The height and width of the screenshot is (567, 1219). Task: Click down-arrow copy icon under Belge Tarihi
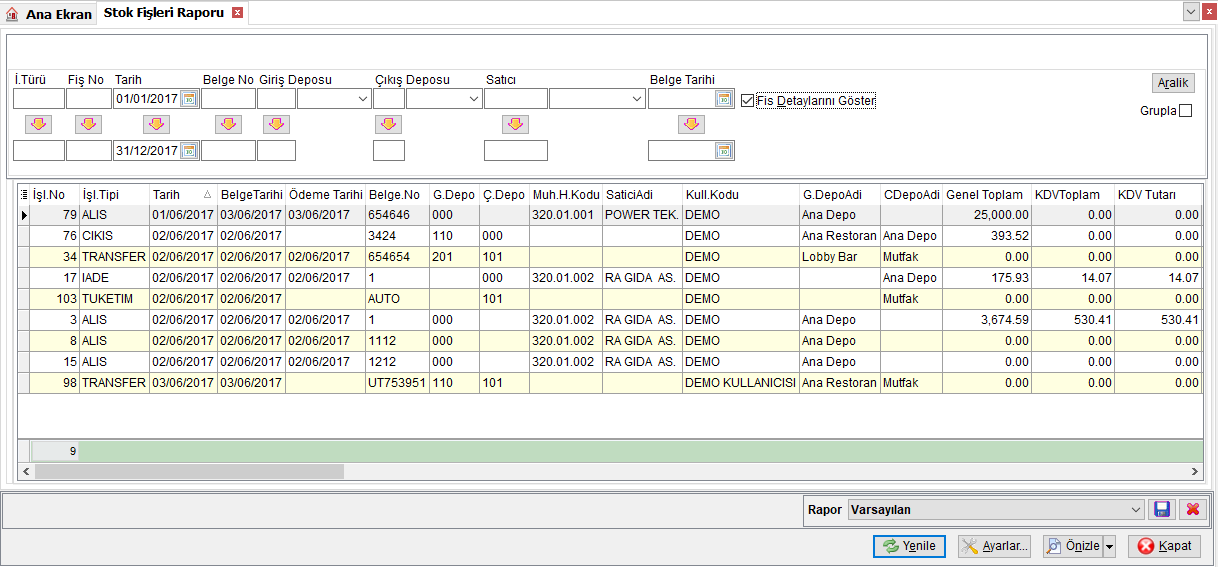(691, 124)
